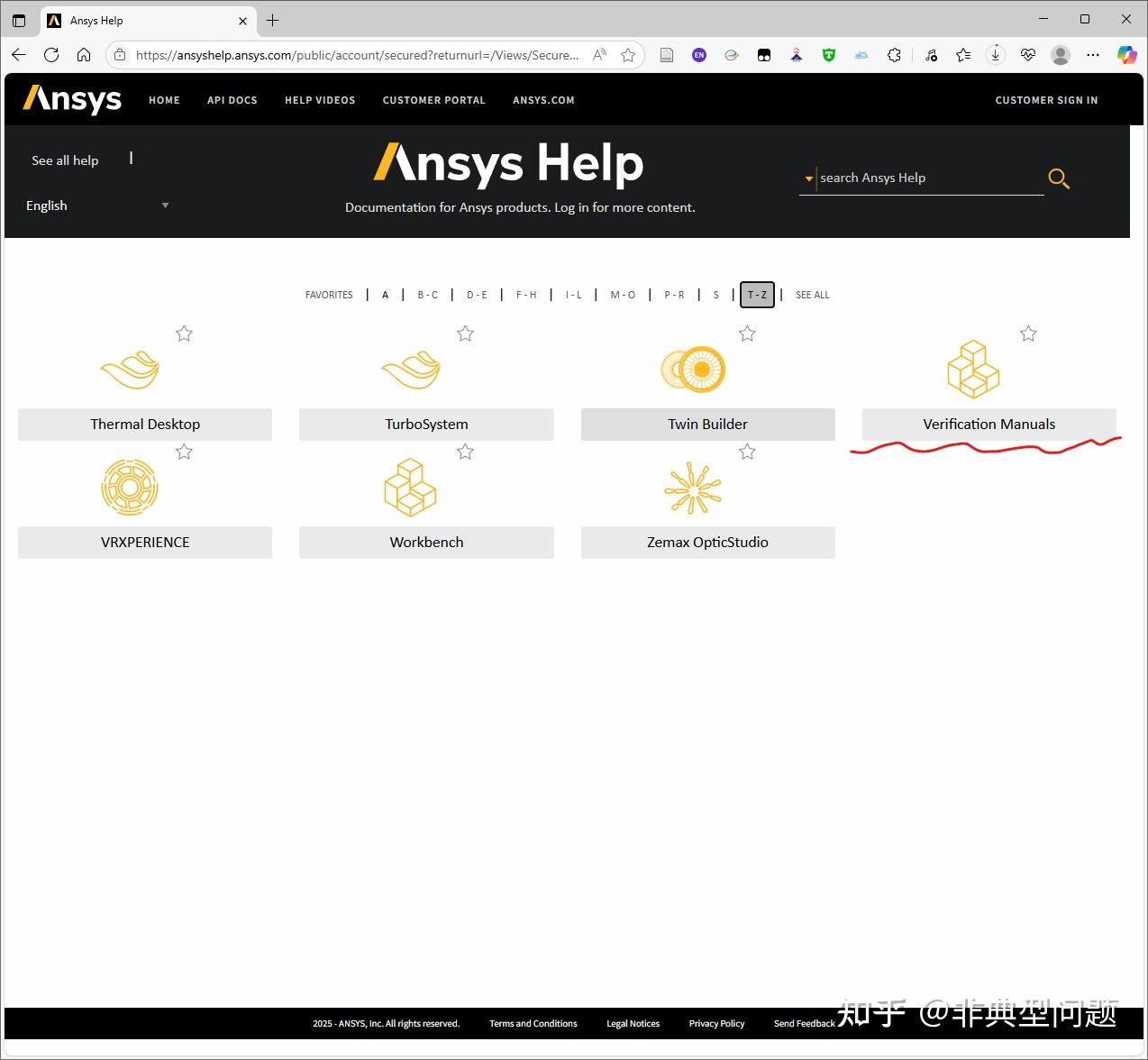Image resolution: width=1148 pixels, height=1060 pixels.
Task: Open Copilot sidebar icon
Action: [1126, 55]
